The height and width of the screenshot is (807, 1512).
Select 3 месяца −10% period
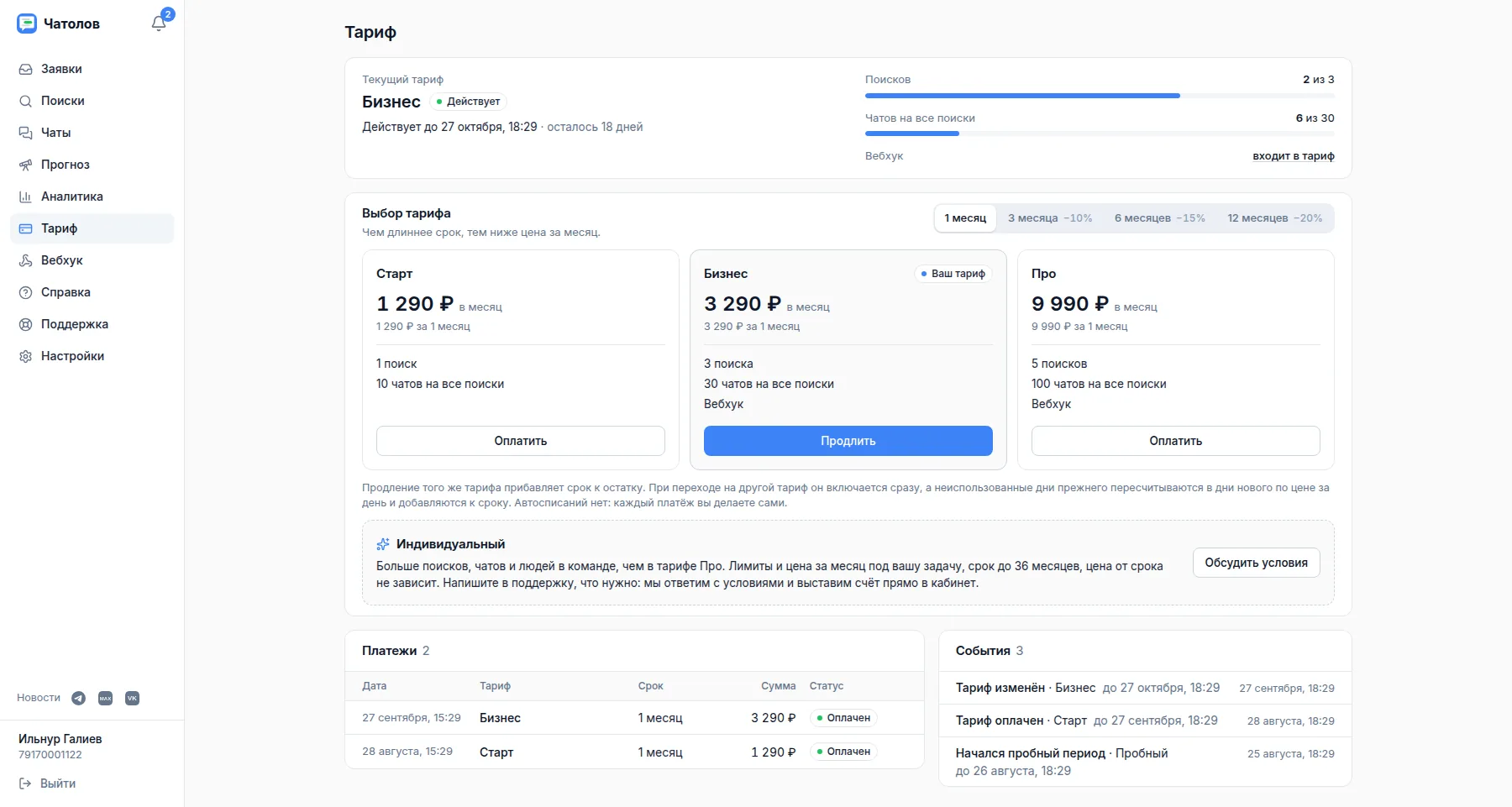(1050, 218)
